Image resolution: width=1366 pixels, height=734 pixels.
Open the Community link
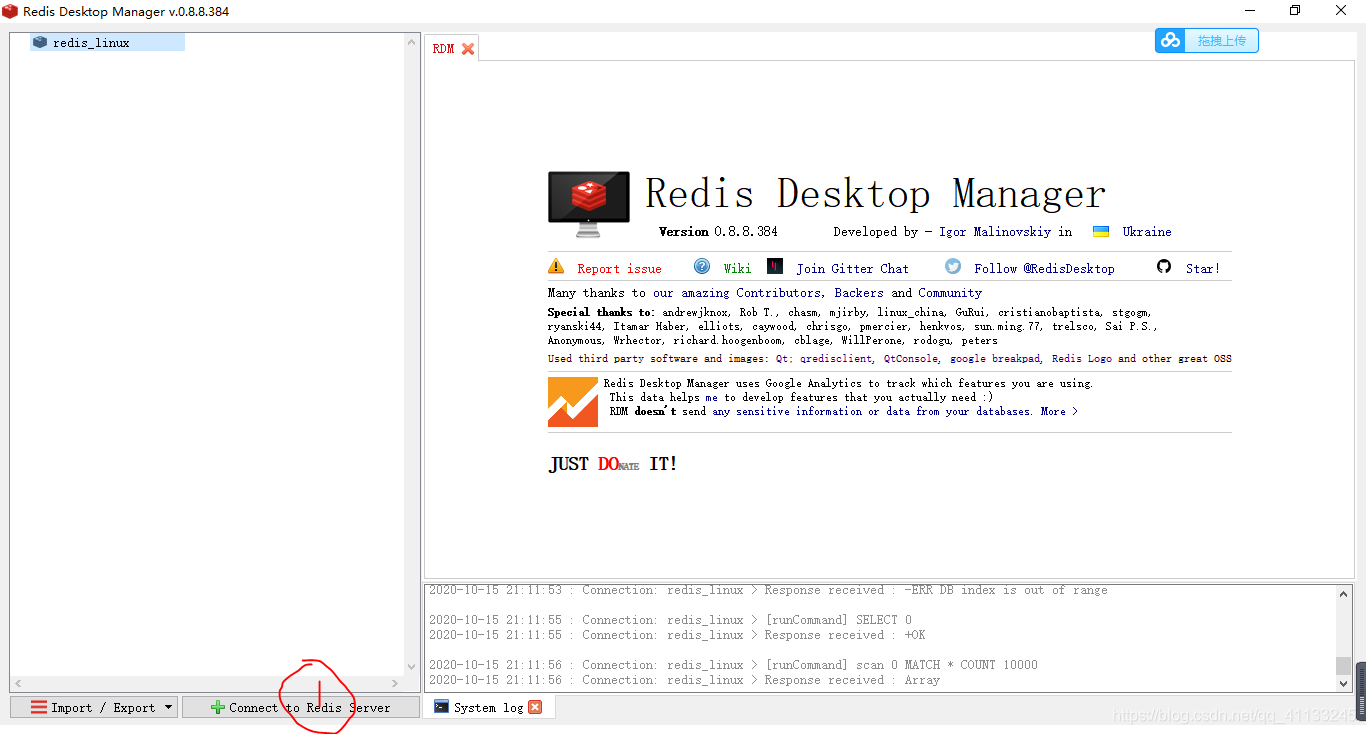coord(950,293)
